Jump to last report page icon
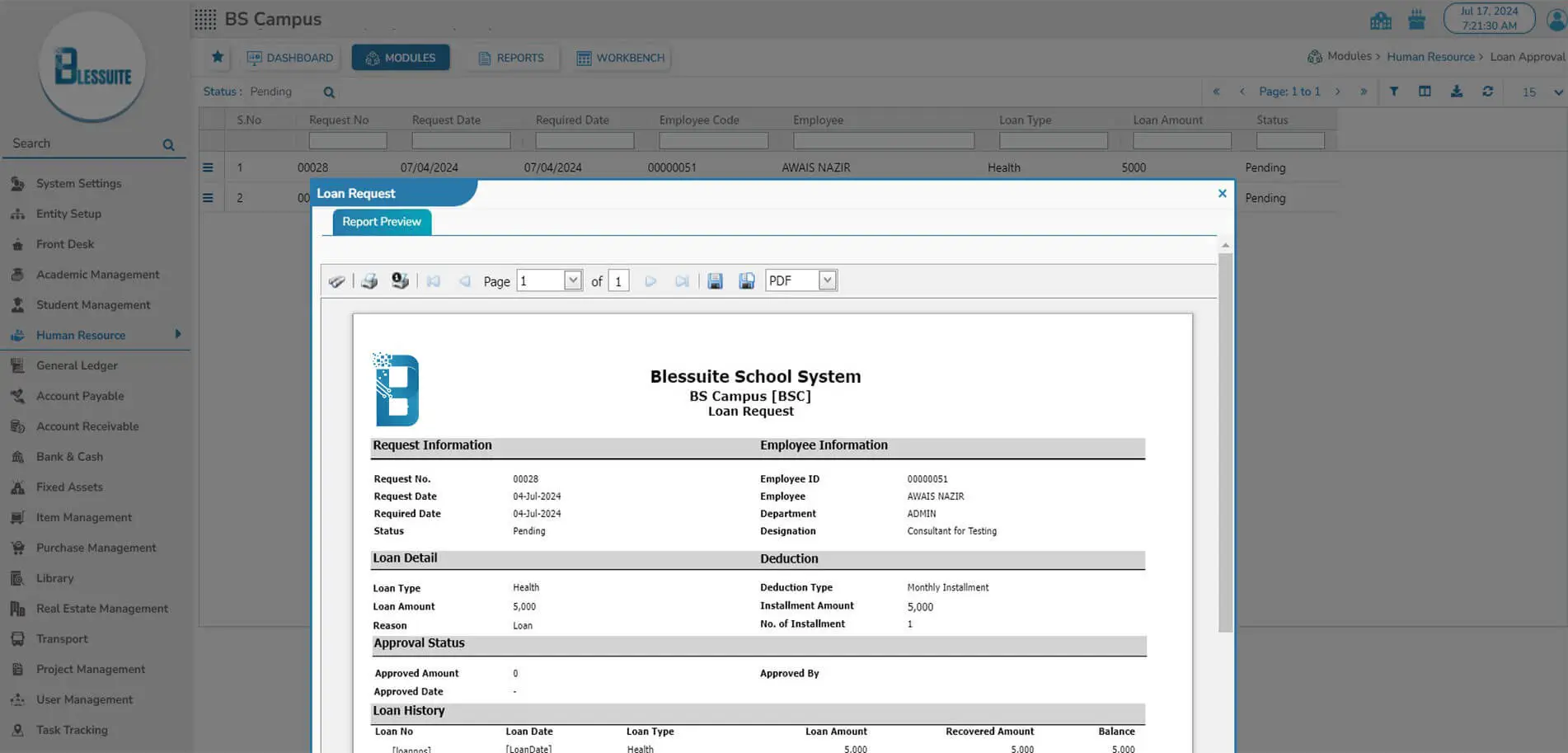The width and height of the screenshot is (1568, 753). pos(682,281)
